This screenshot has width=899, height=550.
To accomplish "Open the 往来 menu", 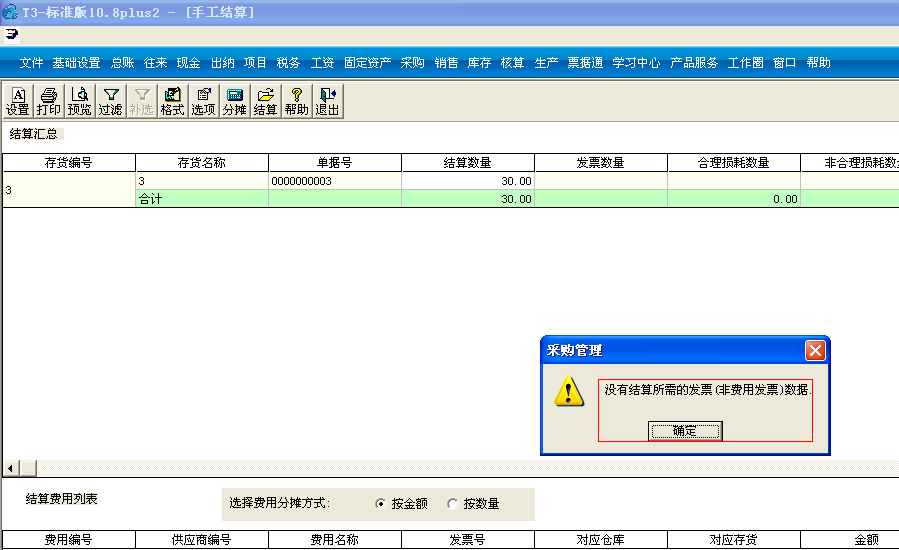I will (x=155, y=63).
